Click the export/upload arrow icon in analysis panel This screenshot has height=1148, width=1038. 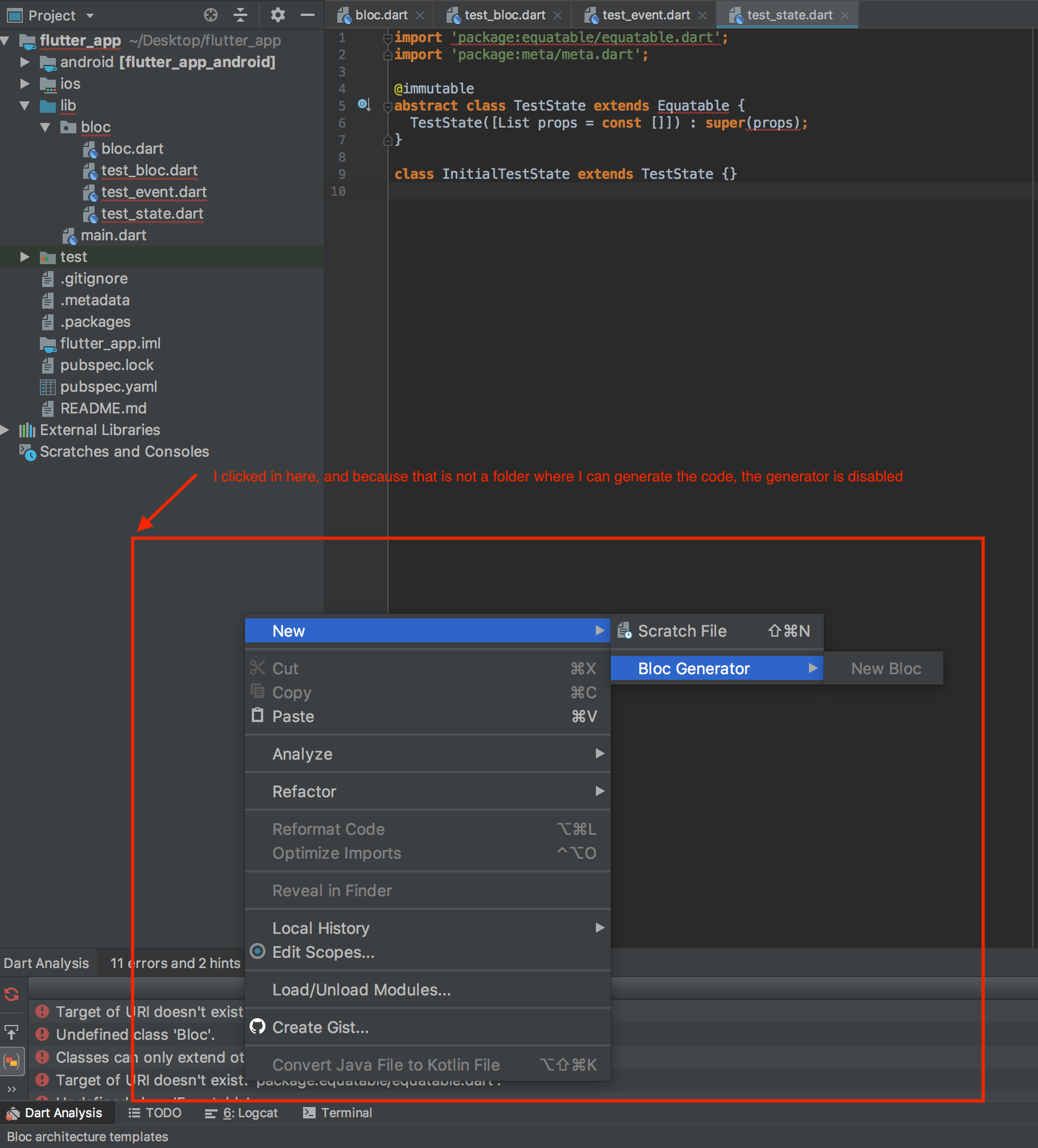tap(12, 1031)
